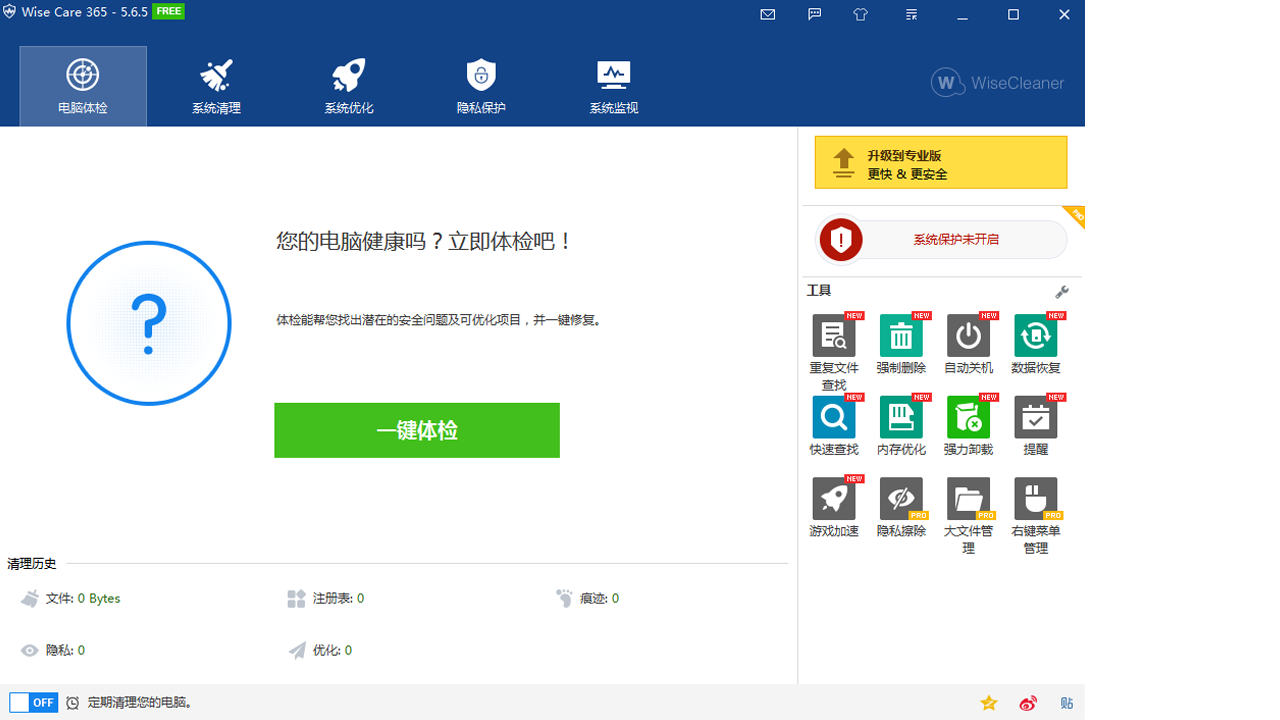Open the envelope icon in the title bar
The image size is (1280, 720).
767,14
